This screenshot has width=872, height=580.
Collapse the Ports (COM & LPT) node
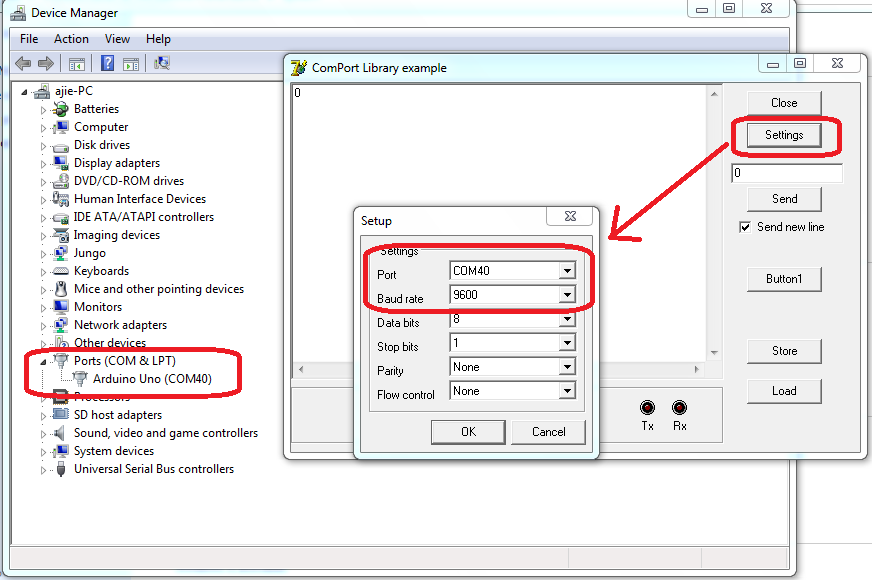[43, 362]
